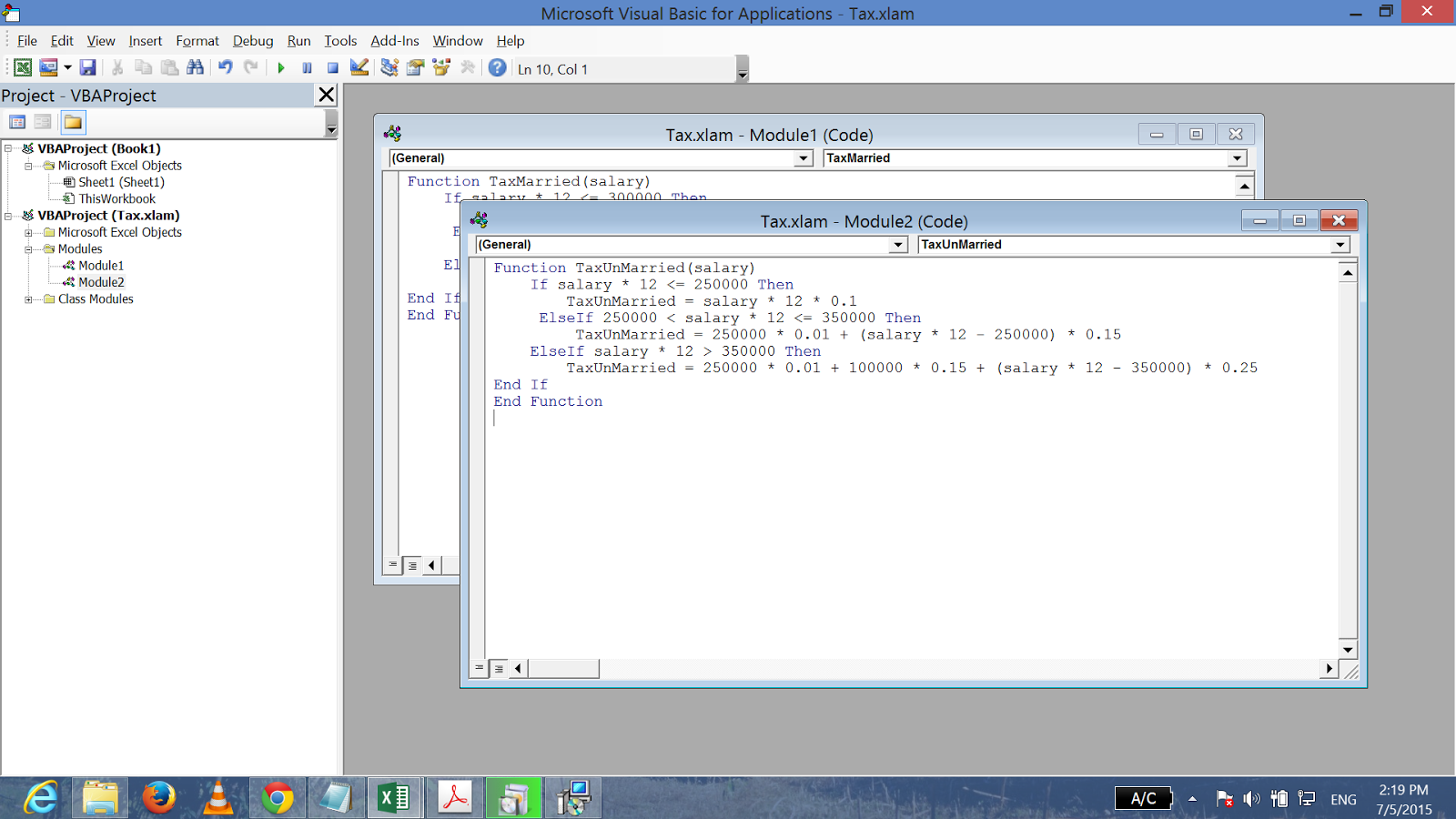
Task: Click Module2 horizontal scrollbar left arrow
Action: 519,669
